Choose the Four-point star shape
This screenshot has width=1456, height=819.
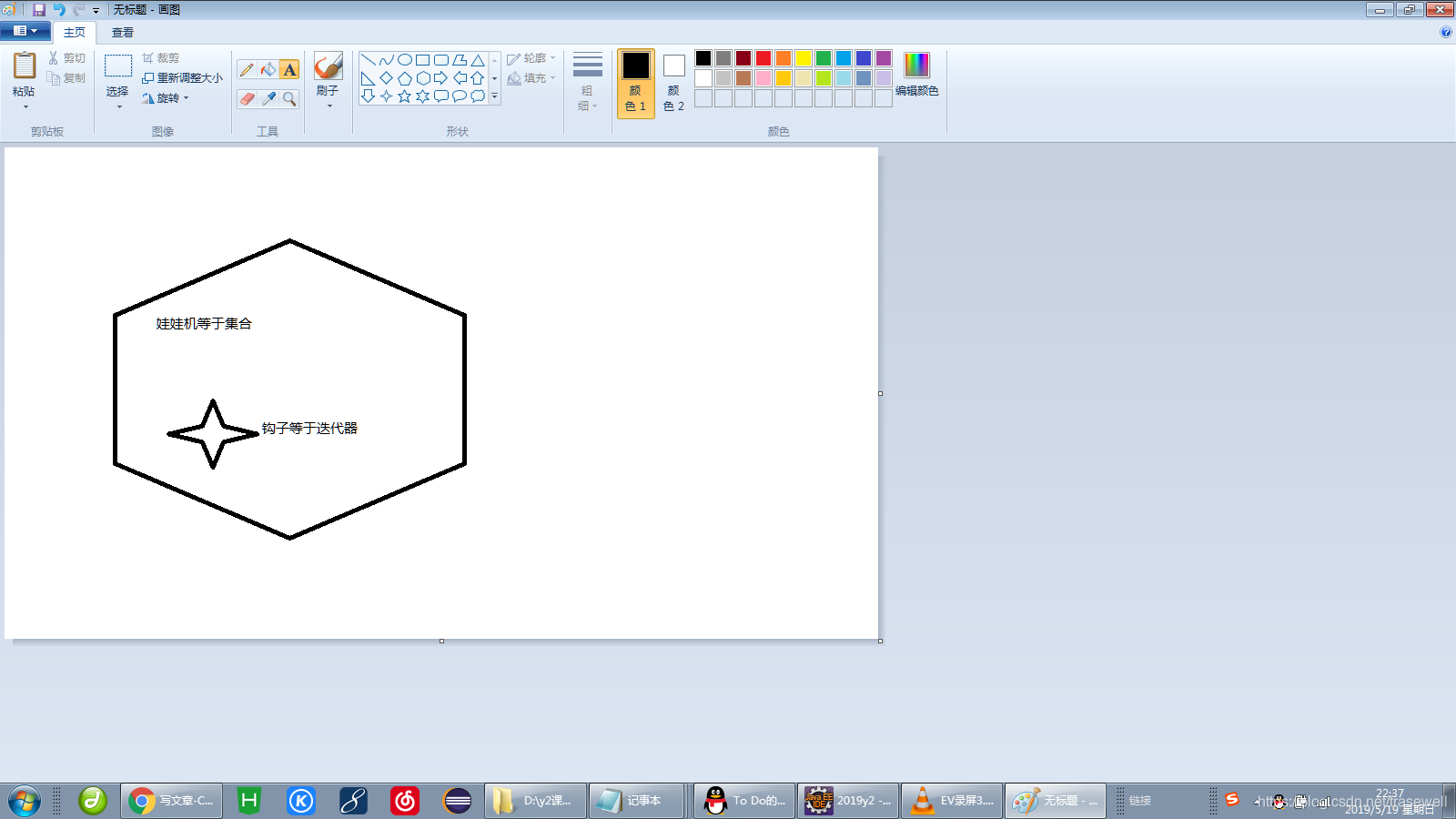387,96
